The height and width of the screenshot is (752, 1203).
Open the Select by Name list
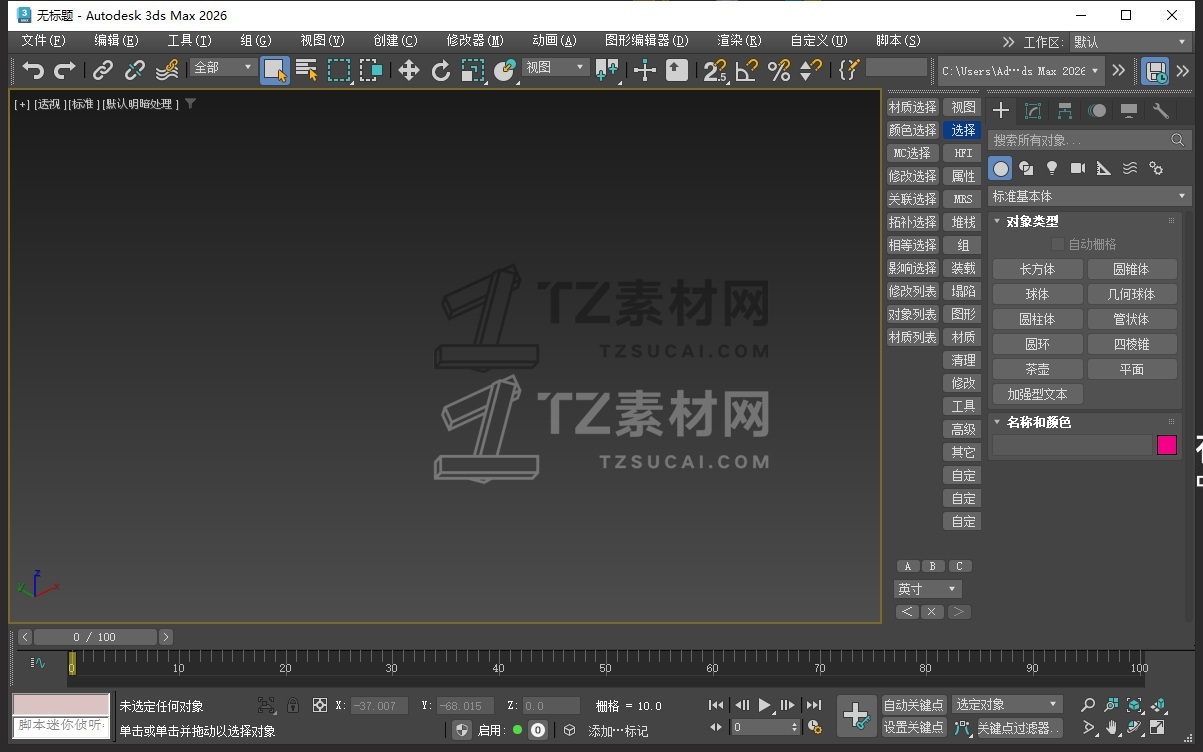pos(307,70)
